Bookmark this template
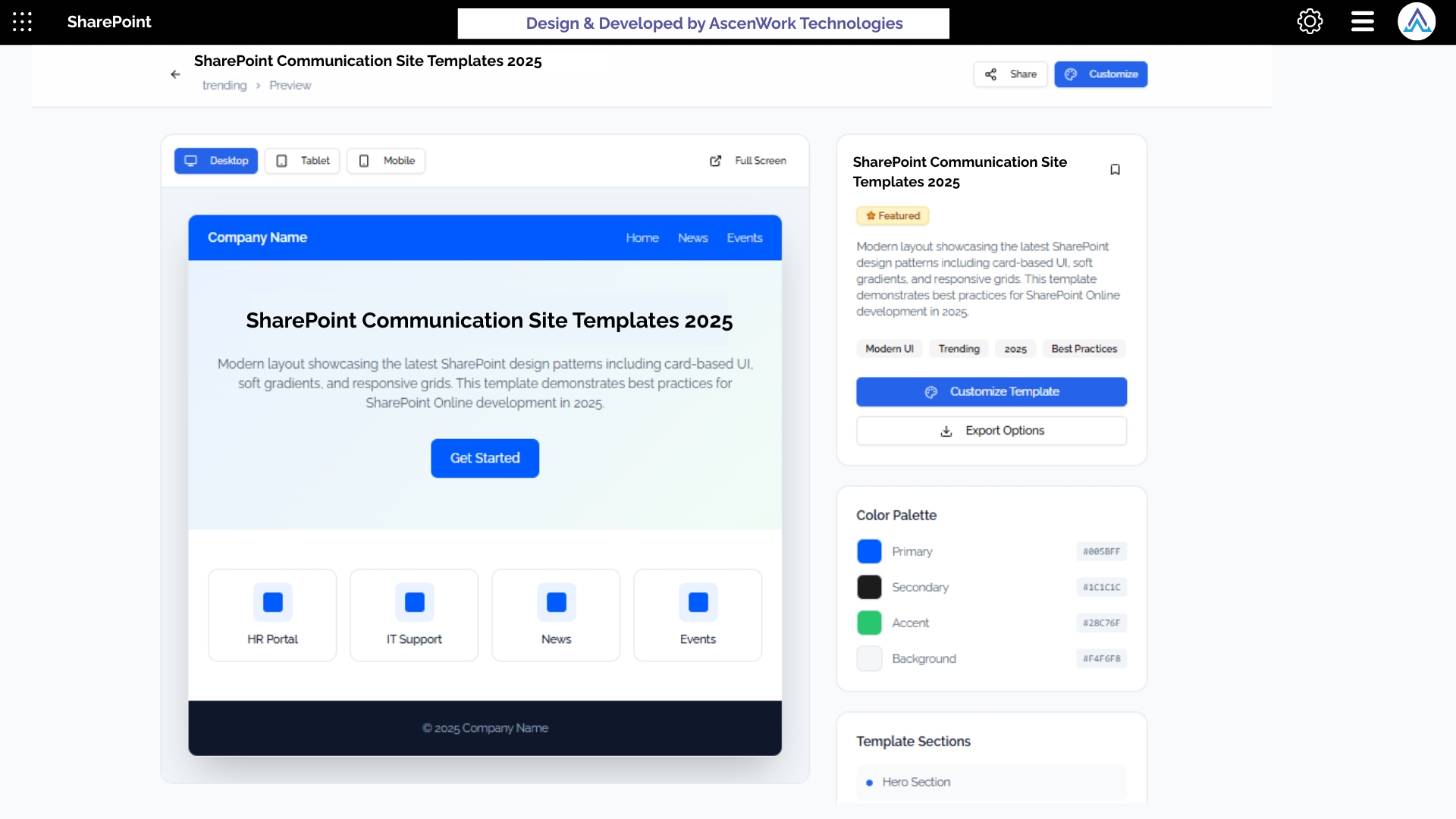 (1115, 170)
